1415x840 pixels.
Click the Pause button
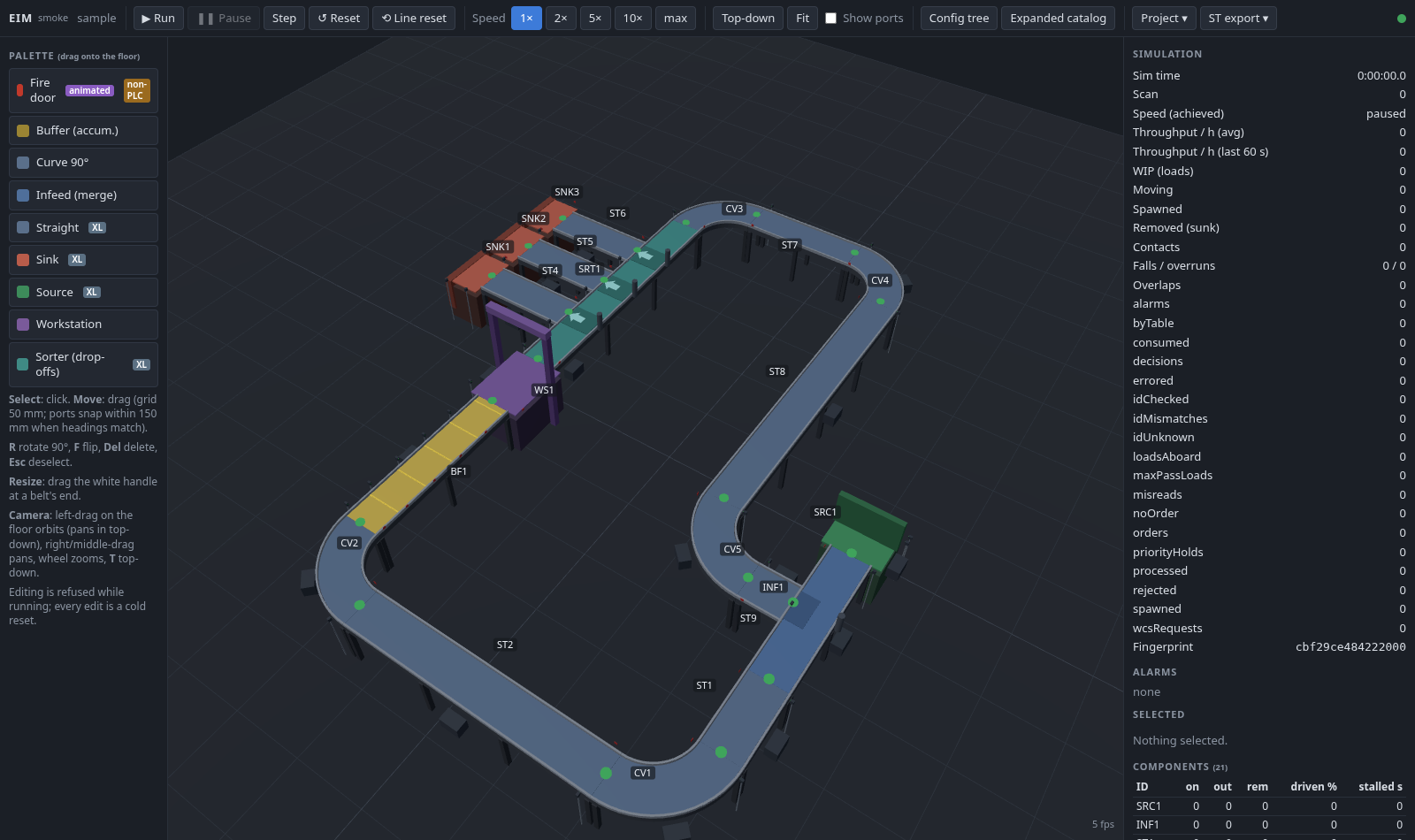[225, 18]
